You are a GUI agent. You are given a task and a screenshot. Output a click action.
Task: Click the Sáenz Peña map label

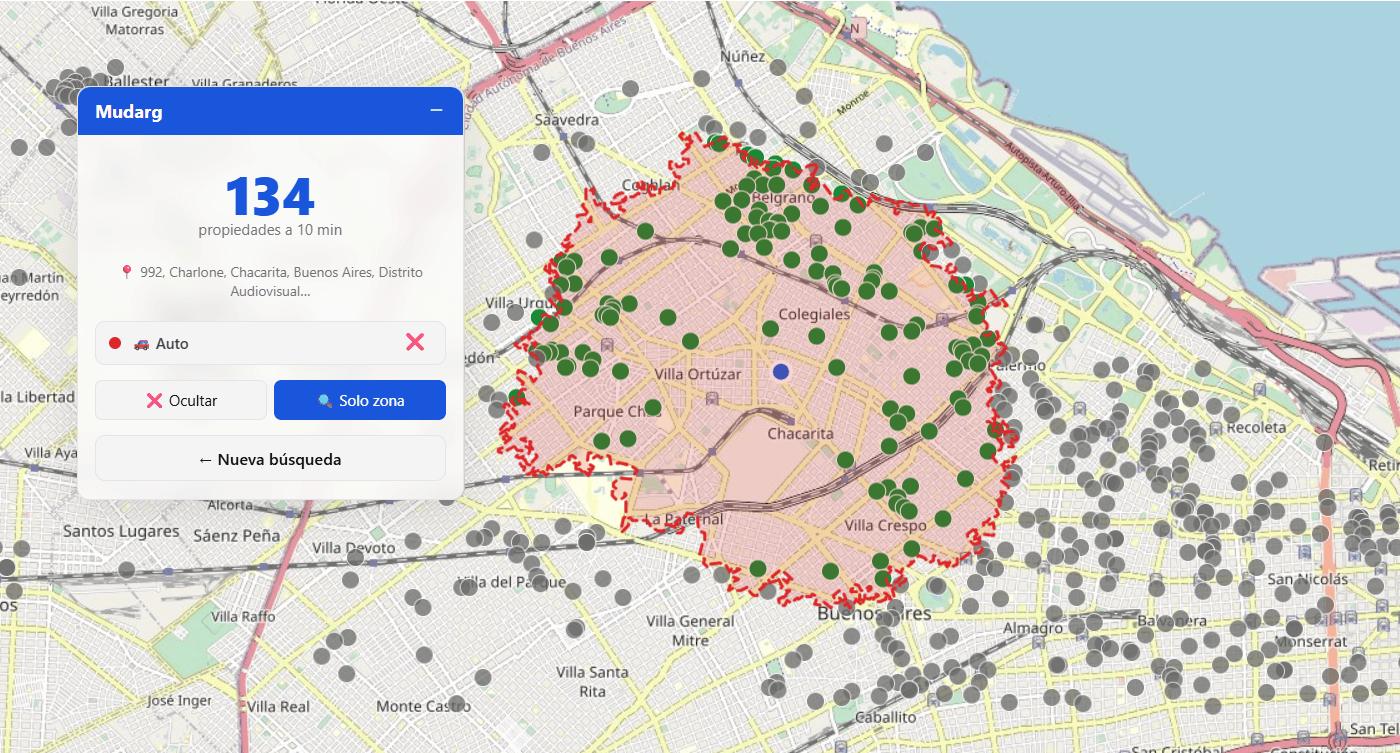coord(237,535)
